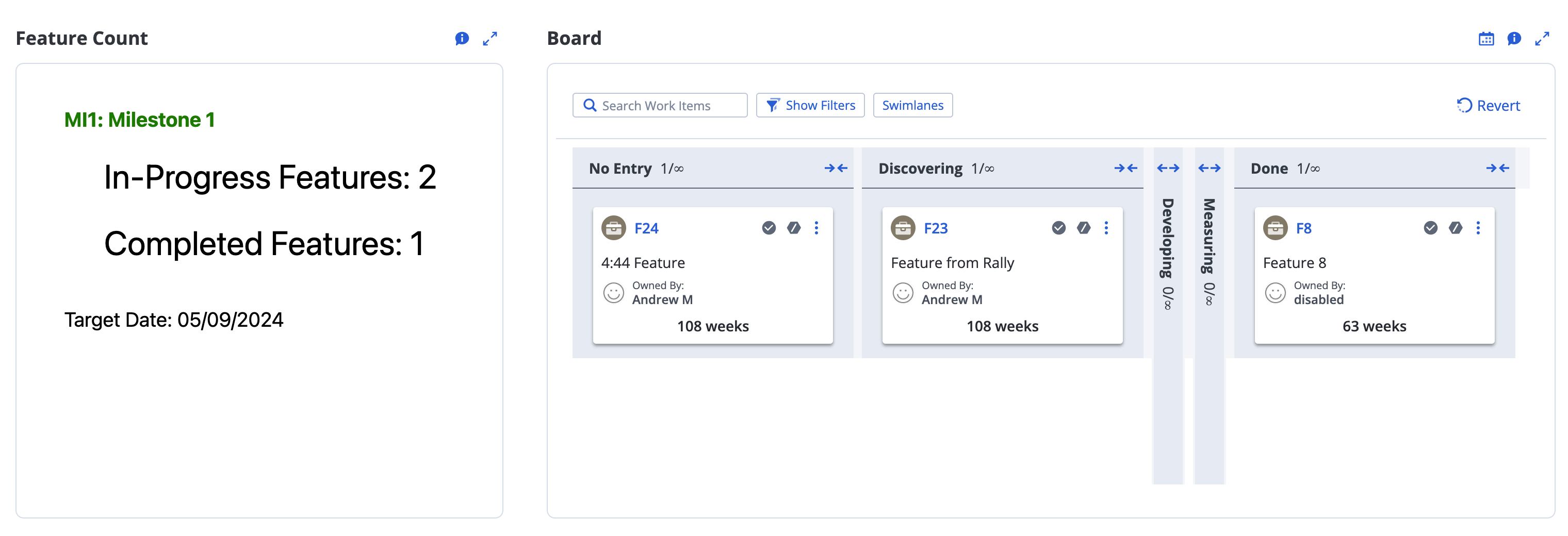The image size is (1568, 536).
Task: Click the 108 weeks age indicator on F23
Action: 1003,326
